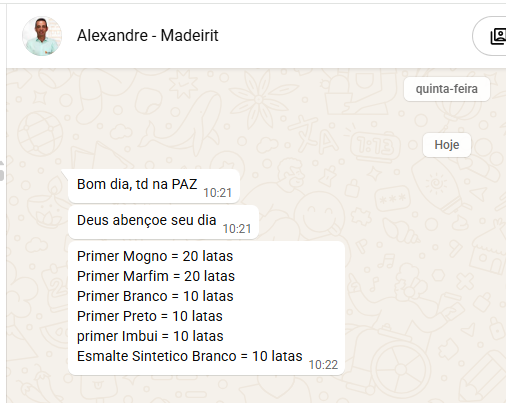The image size is (506, 403).
Task: Click the 10:21 timestamp beside 'Bom dia' message
Action: click(218, 193)
